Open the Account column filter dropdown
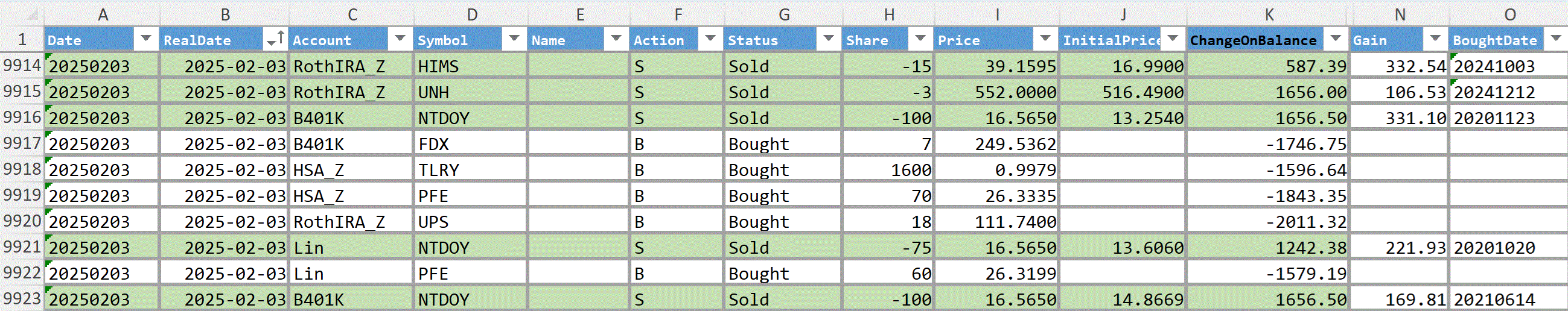1568x311 pixels. click(400, 39)
